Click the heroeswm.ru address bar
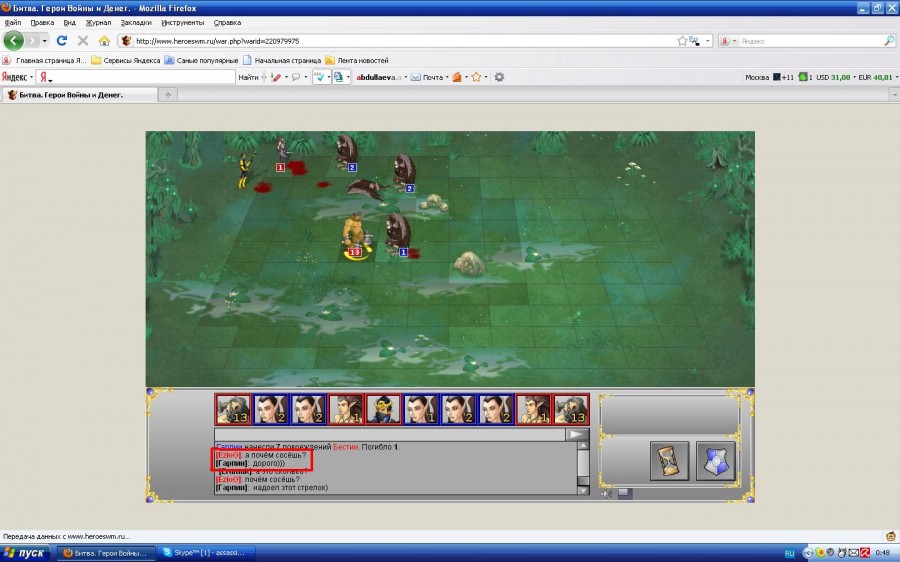Screen dimensions: 900x562 coord(402,41)
